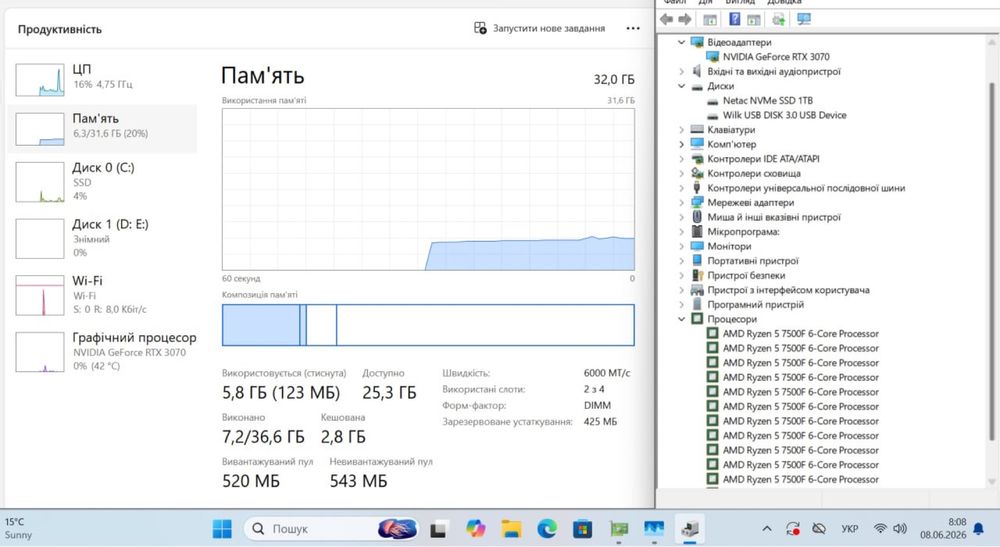Expand the Портативні пристрої node
This screenshot has height=547, width=1000.
click(681, 261)
